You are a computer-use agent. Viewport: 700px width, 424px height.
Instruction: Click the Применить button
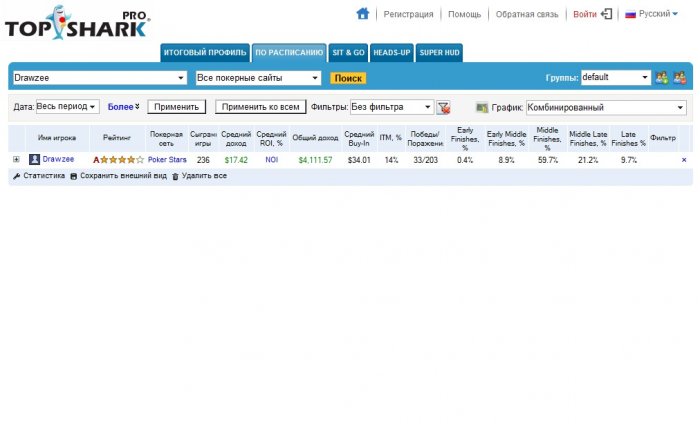tap(176, 107)
